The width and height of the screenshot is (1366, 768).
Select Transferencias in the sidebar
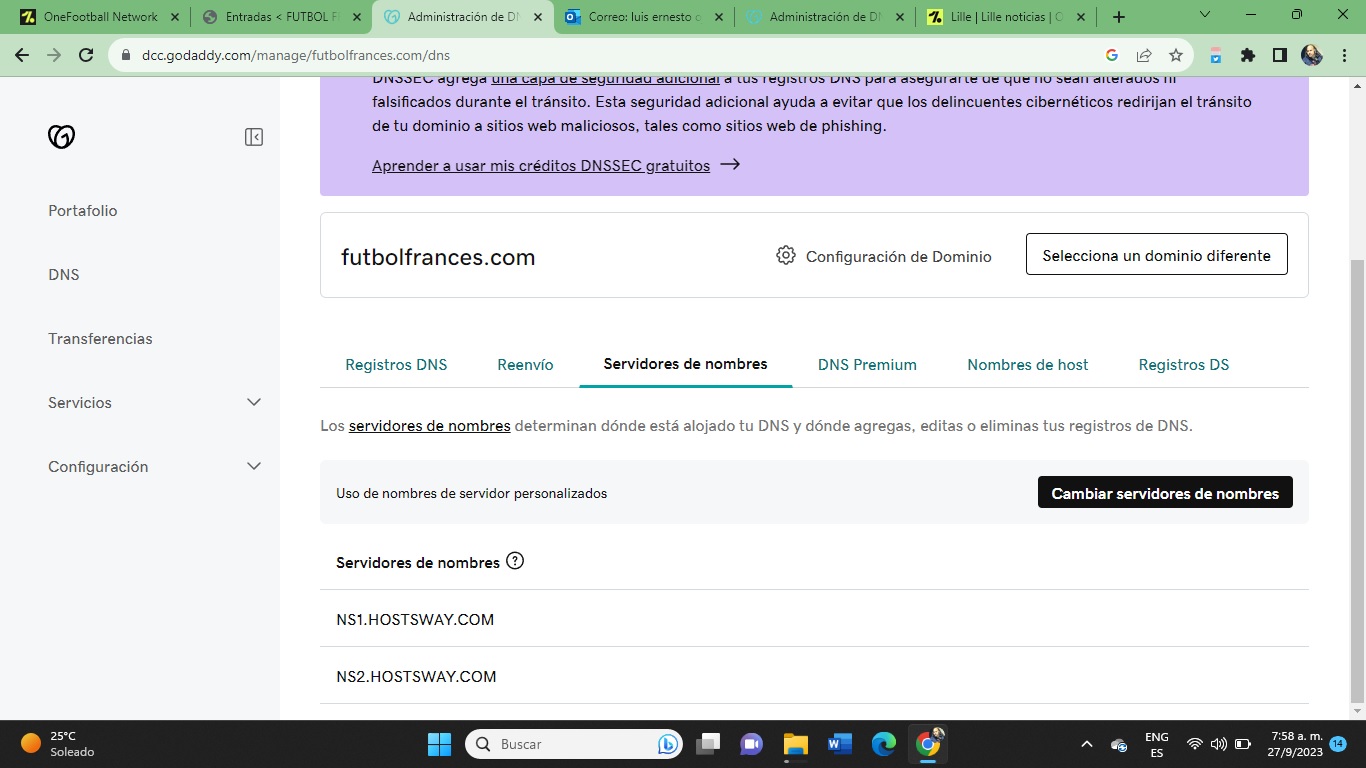pyautogui.click(x=100, y=339)
